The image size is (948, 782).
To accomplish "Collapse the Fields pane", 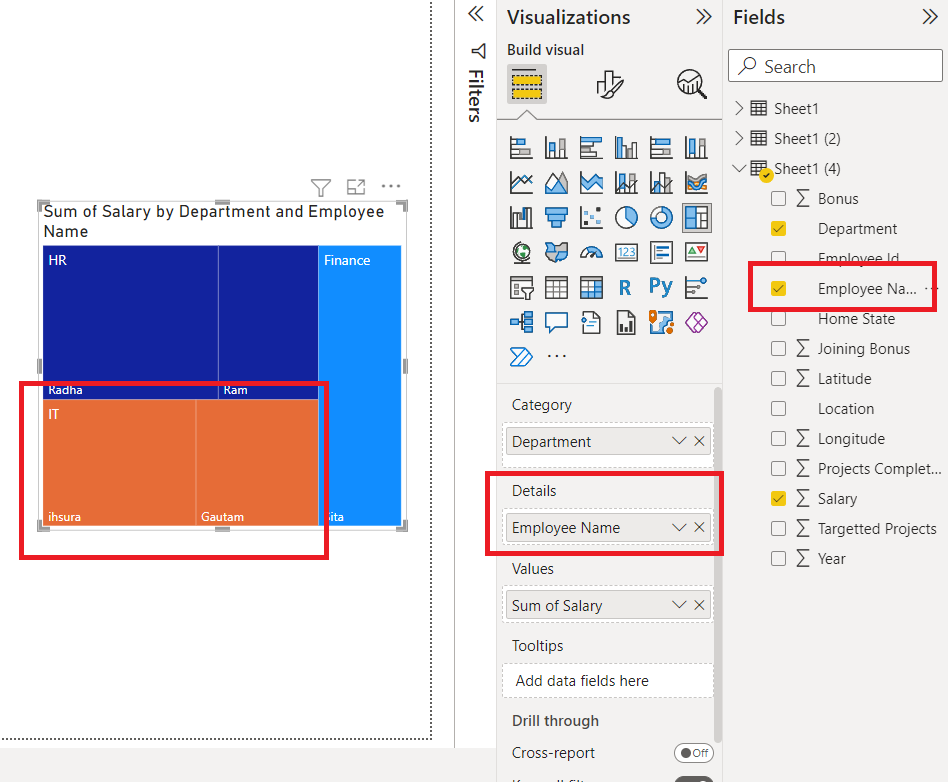I will 930,17.
